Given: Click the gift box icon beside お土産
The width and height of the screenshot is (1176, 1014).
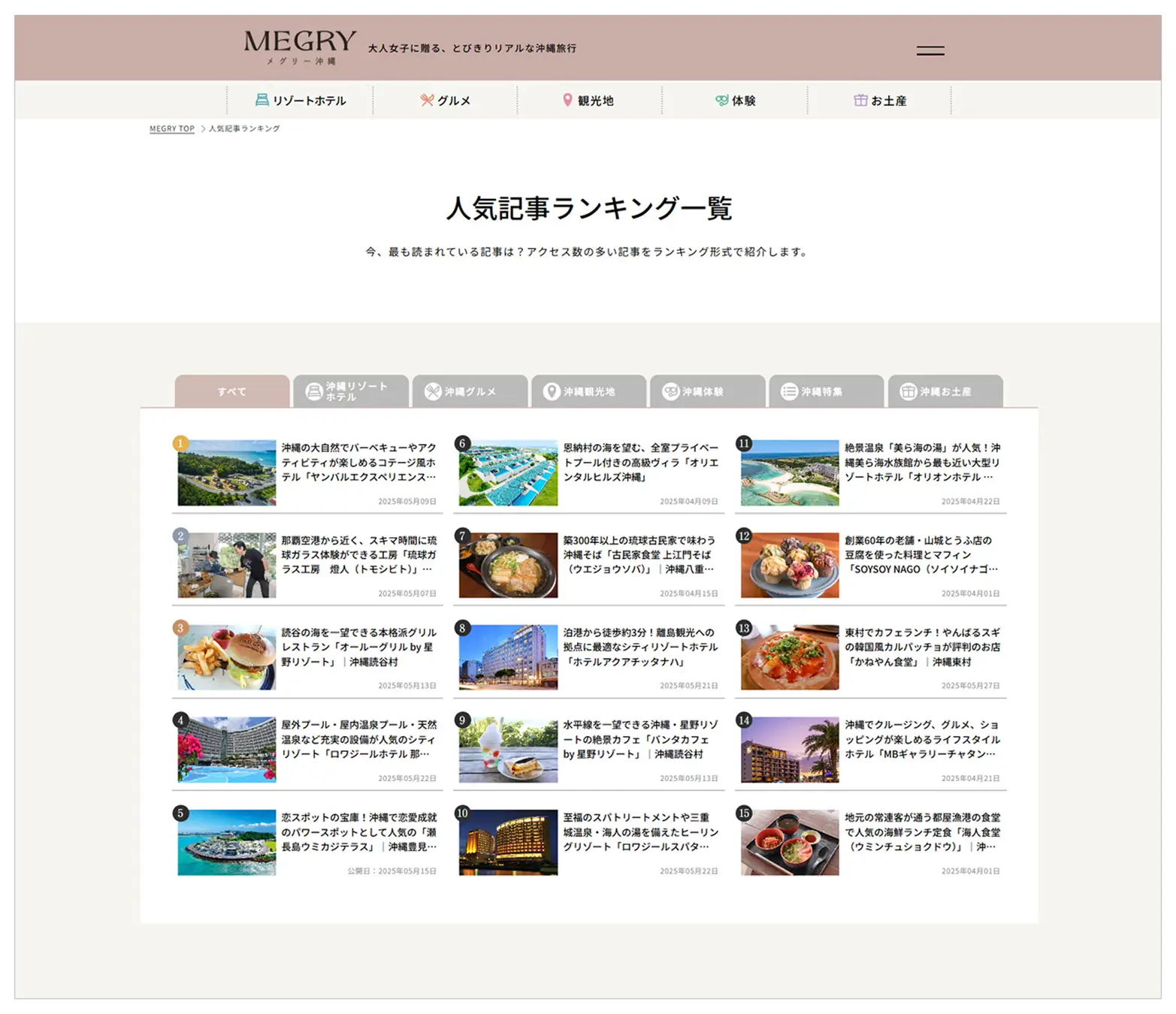Looking at the screenshot, I should (860, 100).
